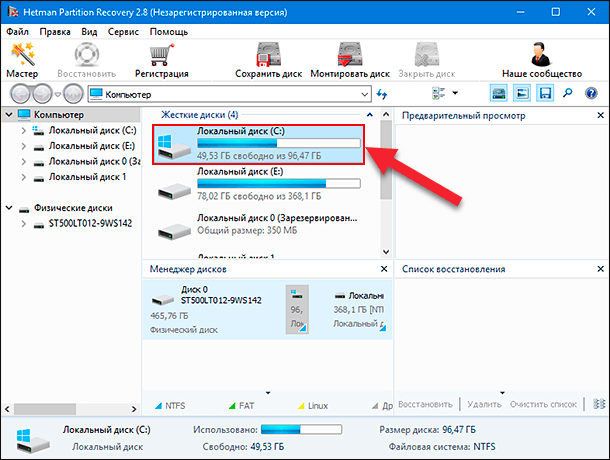Launch the Мастер wizard icon
The image size is (610, 460).
(x=23, y=54)
